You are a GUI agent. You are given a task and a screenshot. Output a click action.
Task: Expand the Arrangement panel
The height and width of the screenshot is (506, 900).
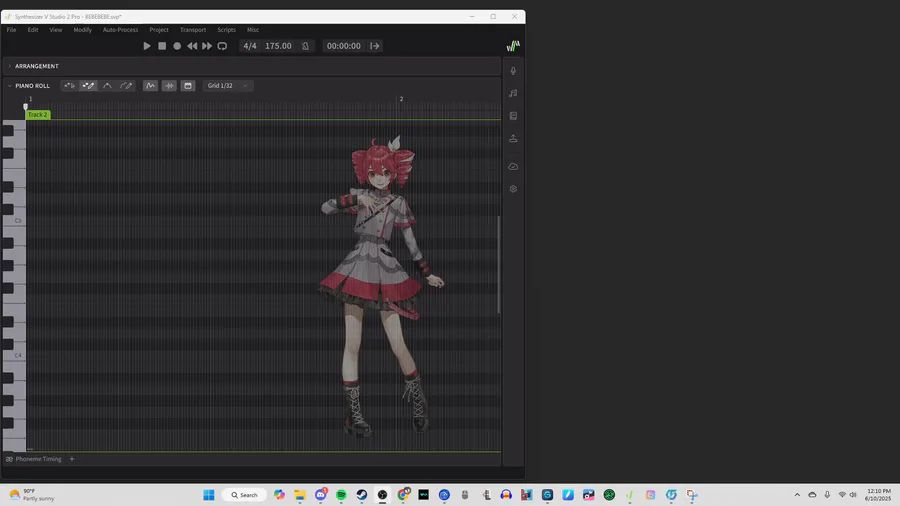click(10, 66)
